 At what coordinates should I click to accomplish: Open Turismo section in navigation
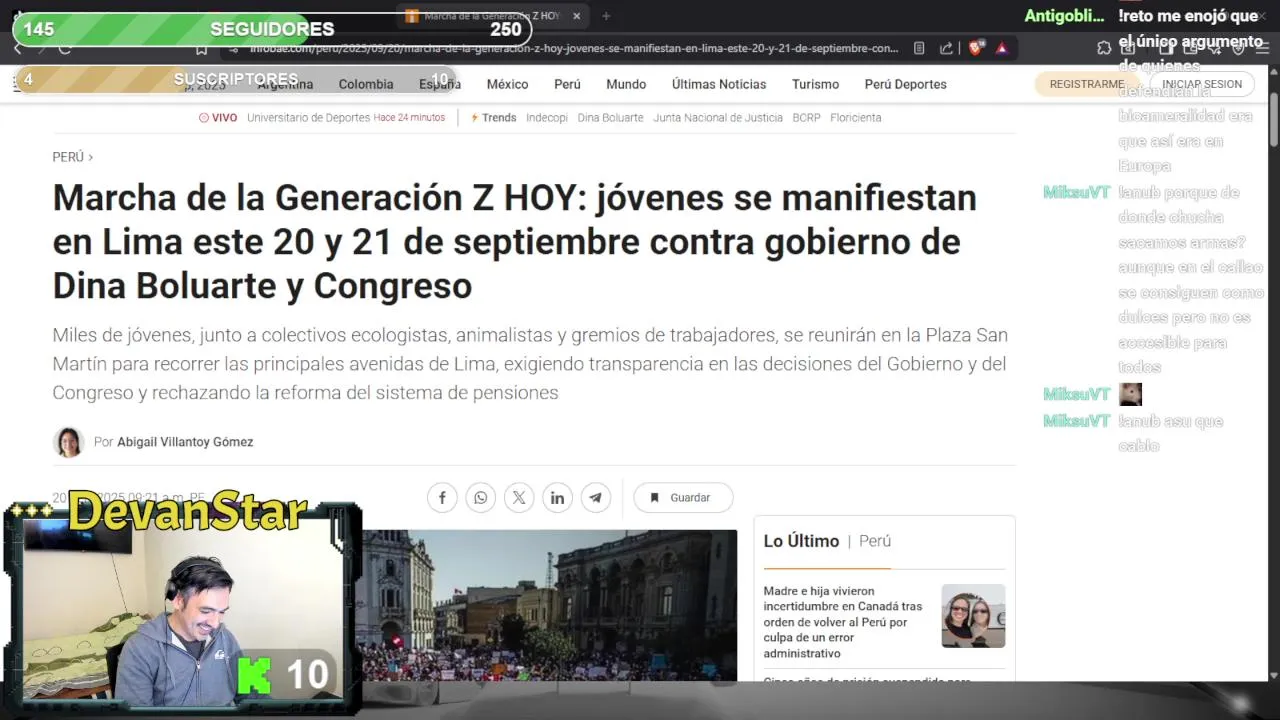click(815, 84)
